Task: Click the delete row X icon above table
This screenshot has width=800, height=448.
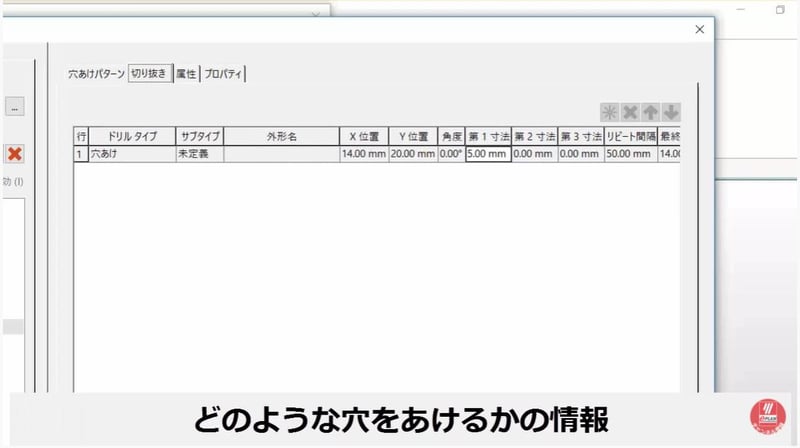Action: click(x=630, y=112)
